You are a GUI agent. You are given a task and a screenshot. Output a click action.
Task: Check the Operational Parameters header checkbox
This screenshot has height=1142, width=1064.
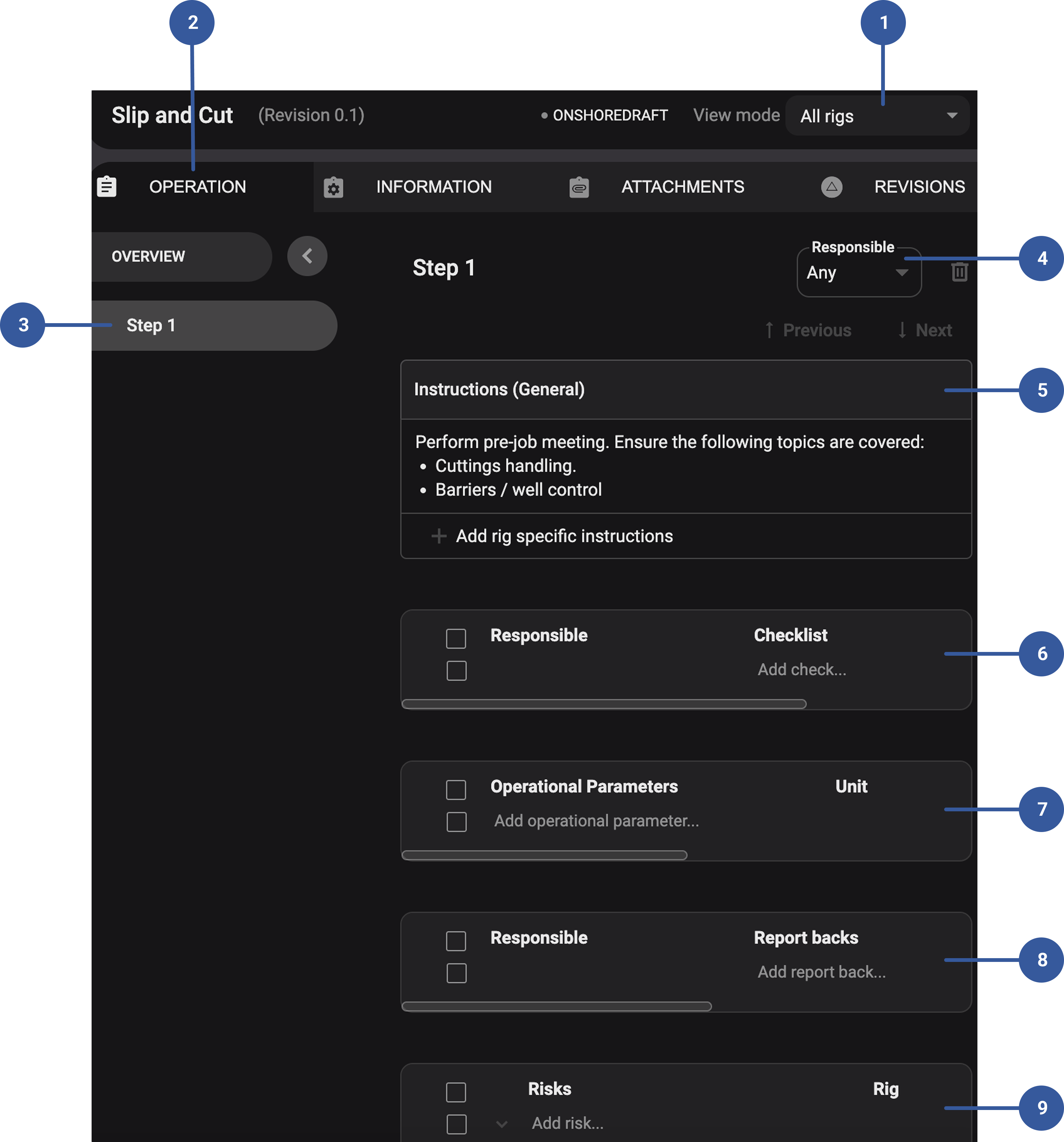(456, 789)
